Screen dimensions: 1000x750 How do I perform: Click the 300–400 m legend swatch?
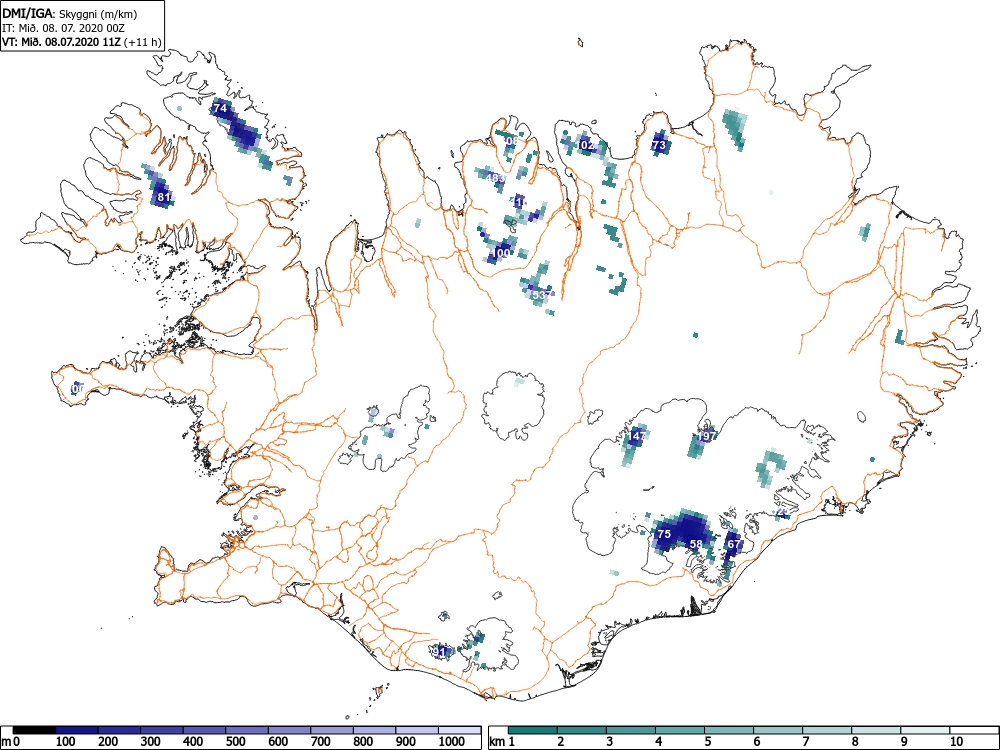(x=162, y=730)
